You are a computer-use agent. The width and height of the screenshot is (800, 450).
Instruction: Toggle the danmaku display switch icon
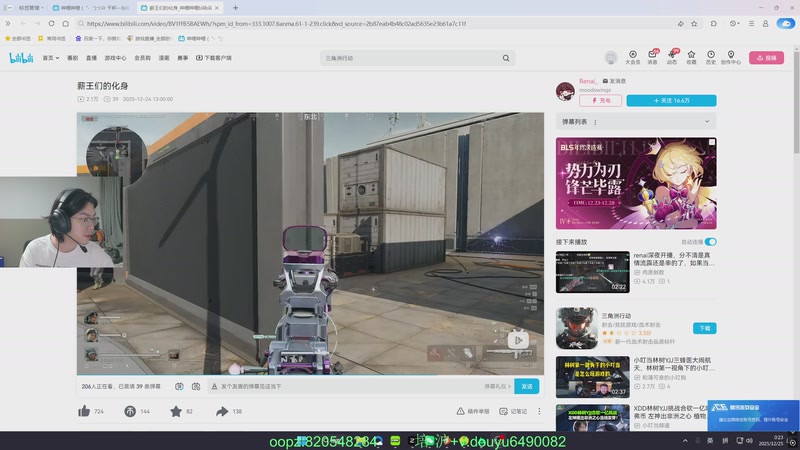point(179,387)
